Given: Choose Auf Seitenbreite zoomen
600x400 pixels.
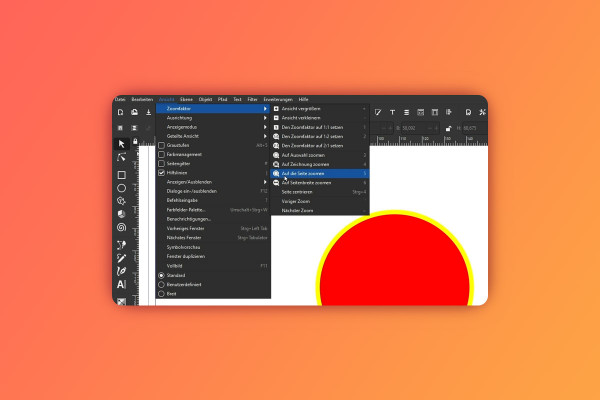Looking at the screenshot, I should pyautogui.click(x=320, y=183).
